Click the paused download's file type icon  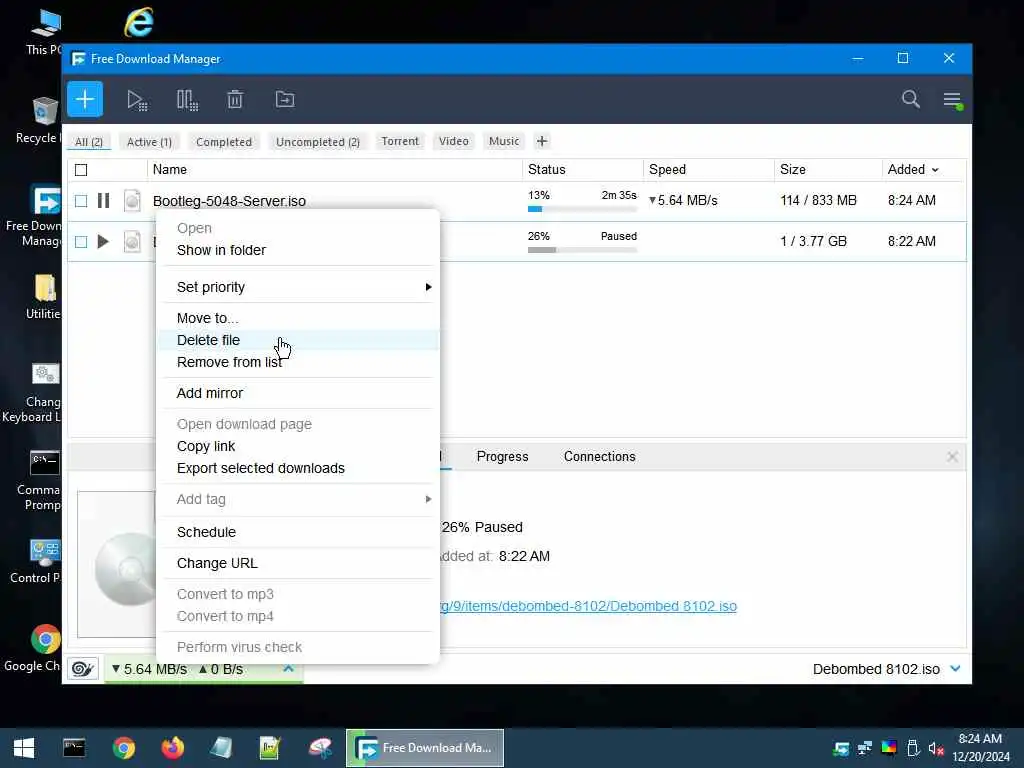tap(132, 242)
